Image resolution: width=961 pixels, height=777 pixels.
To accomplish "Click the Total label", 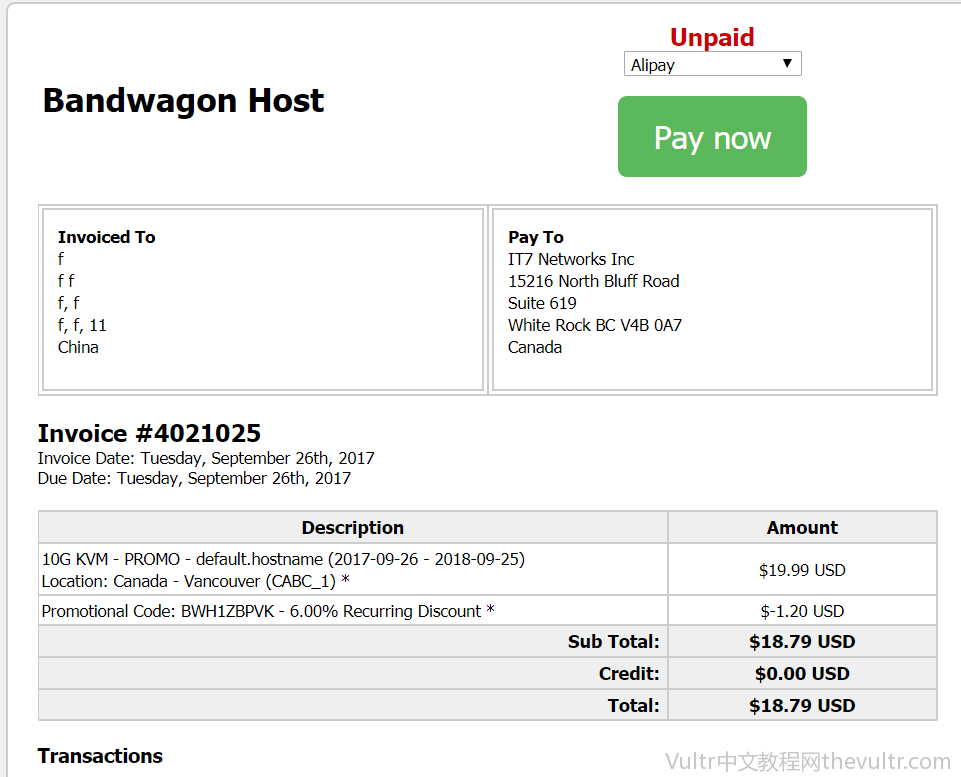I will pyautogui.click(x=633, y=705).
